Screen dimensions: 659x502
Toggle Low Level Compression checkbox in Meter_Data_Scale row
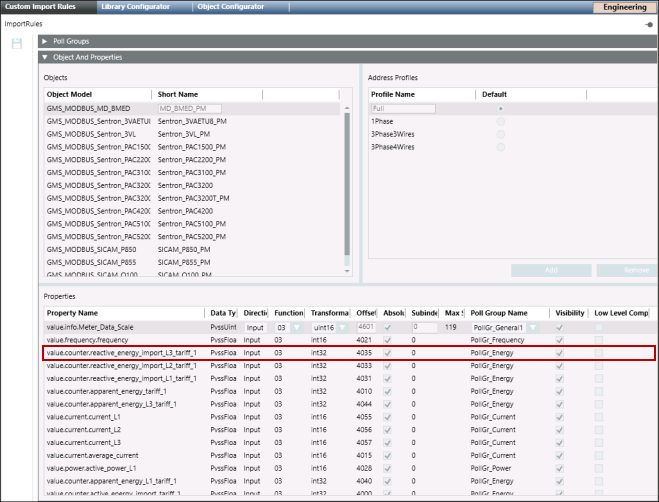tap(599, 327)
